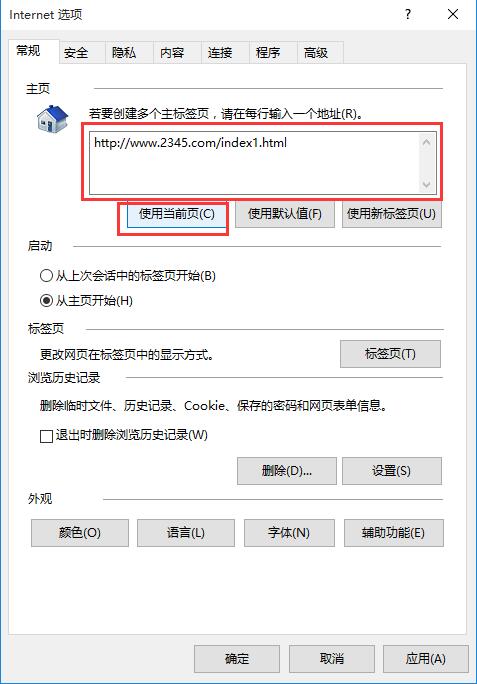The width and height of the screenshot is (477, 684).
Task: Open the 隐私 tab
Action: tap(124, 53)
